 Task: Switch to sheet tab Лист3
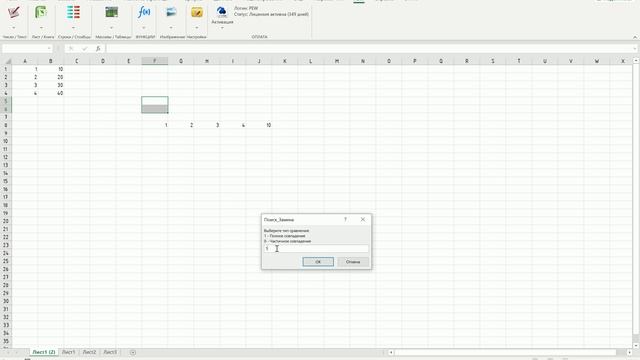coord(110,352)
